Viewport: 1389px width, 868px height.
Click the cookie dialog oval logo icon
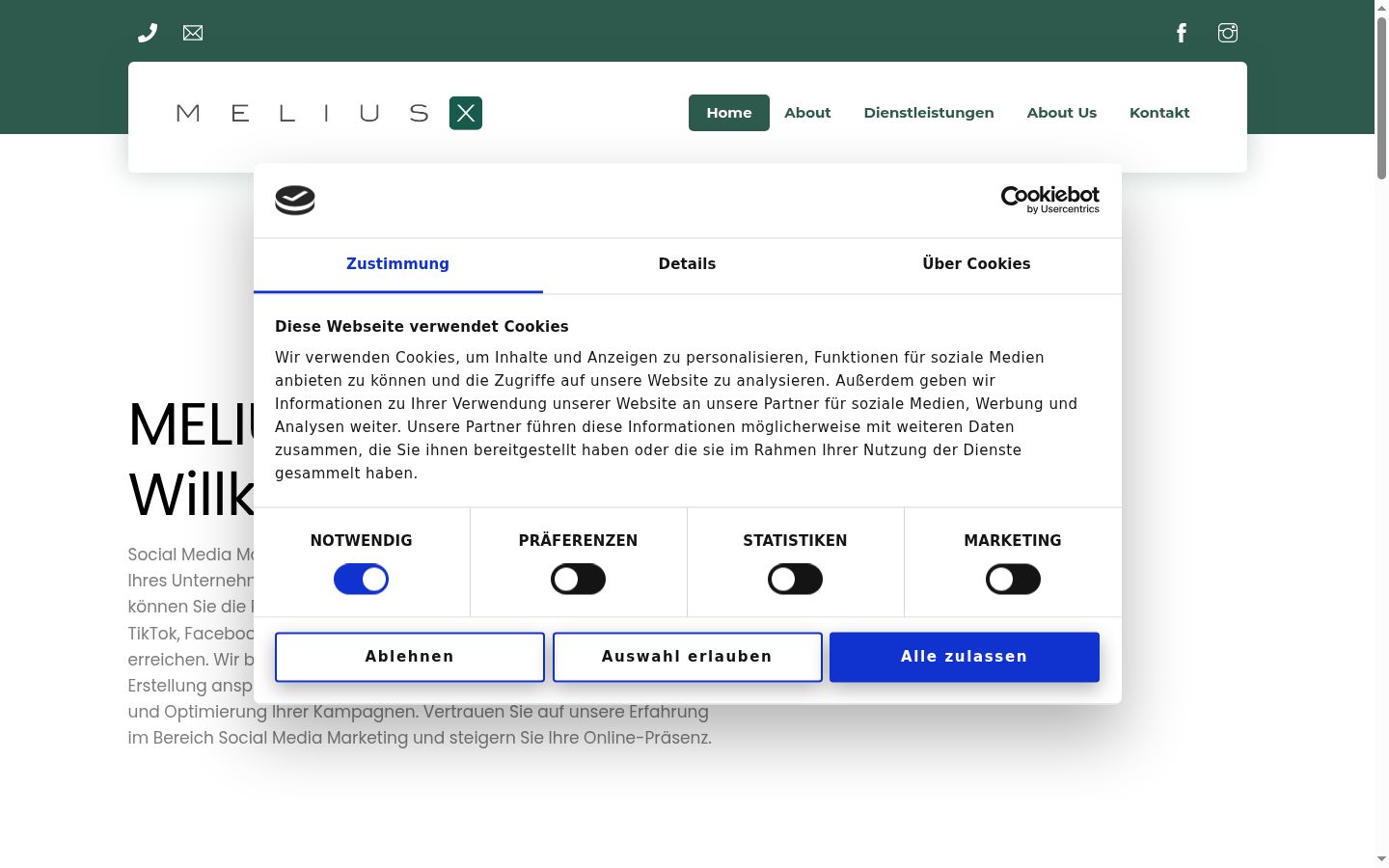pyautogui.click(x=295, y=200)
